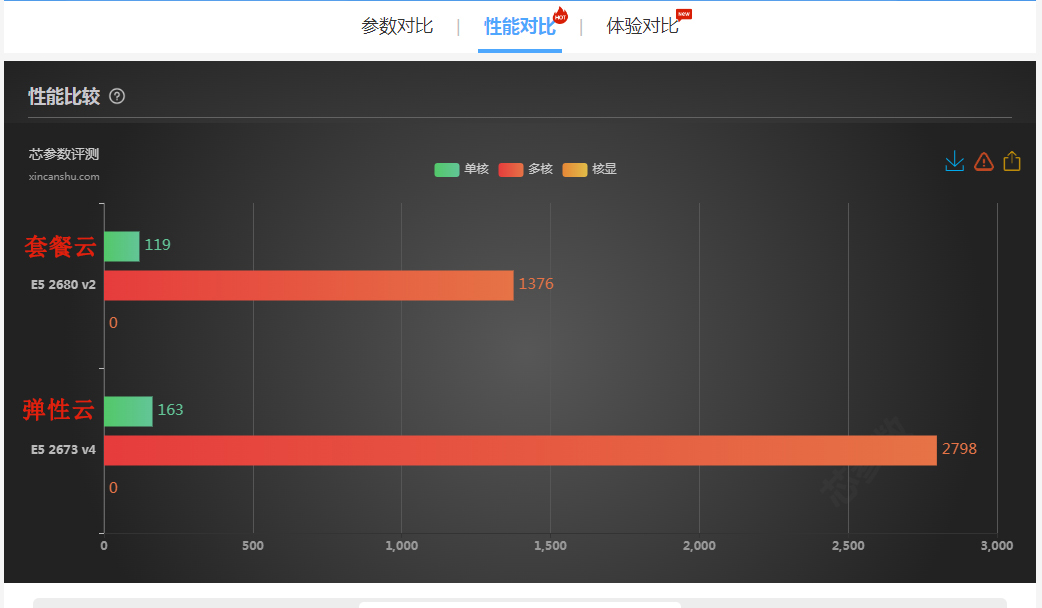The height and width of the screenshot is (608, 1042).
Task: Click the yellow share export icon
Action: [x=1012, y=161]
